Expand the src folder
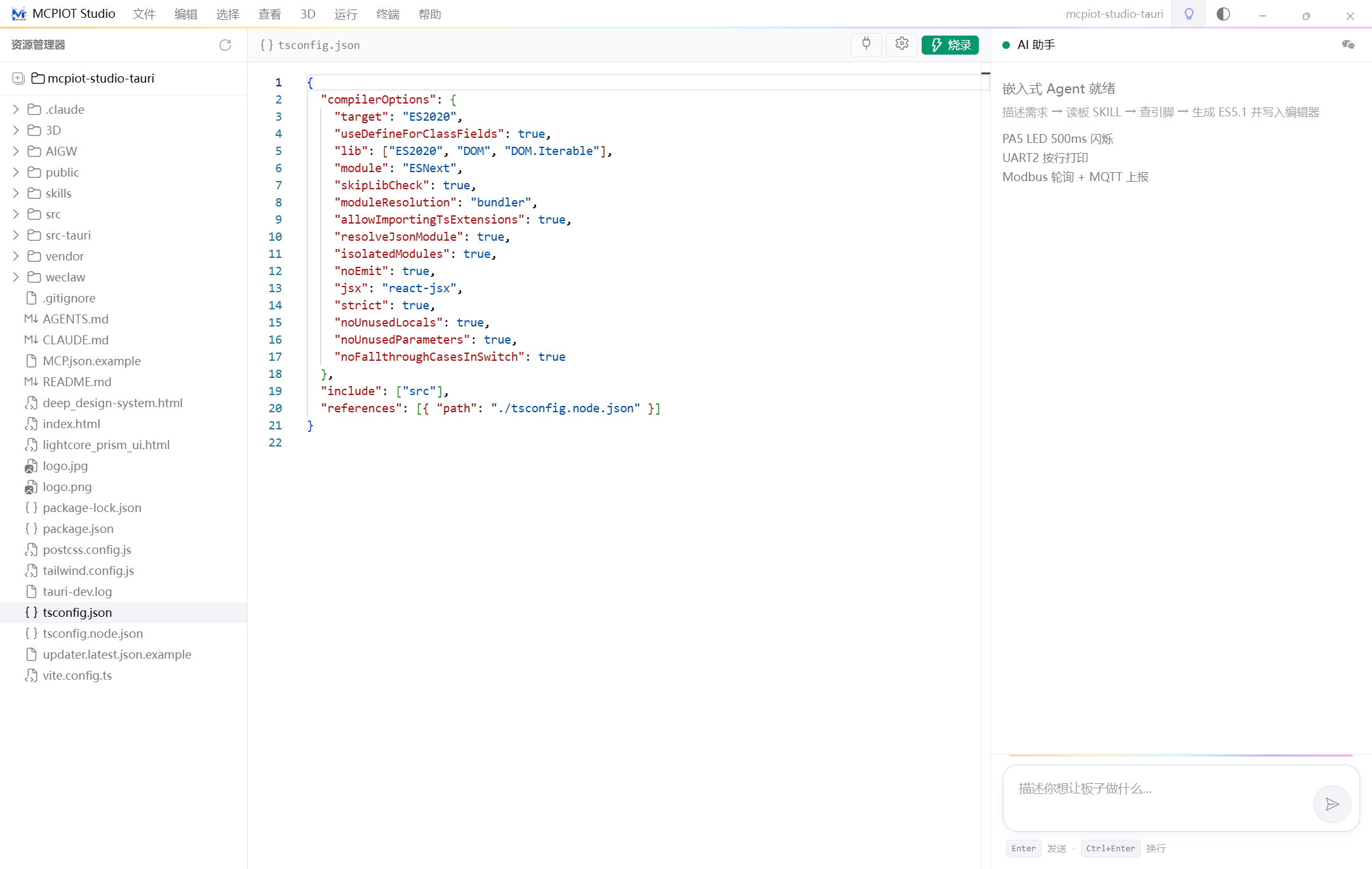 tap(16, 214)
